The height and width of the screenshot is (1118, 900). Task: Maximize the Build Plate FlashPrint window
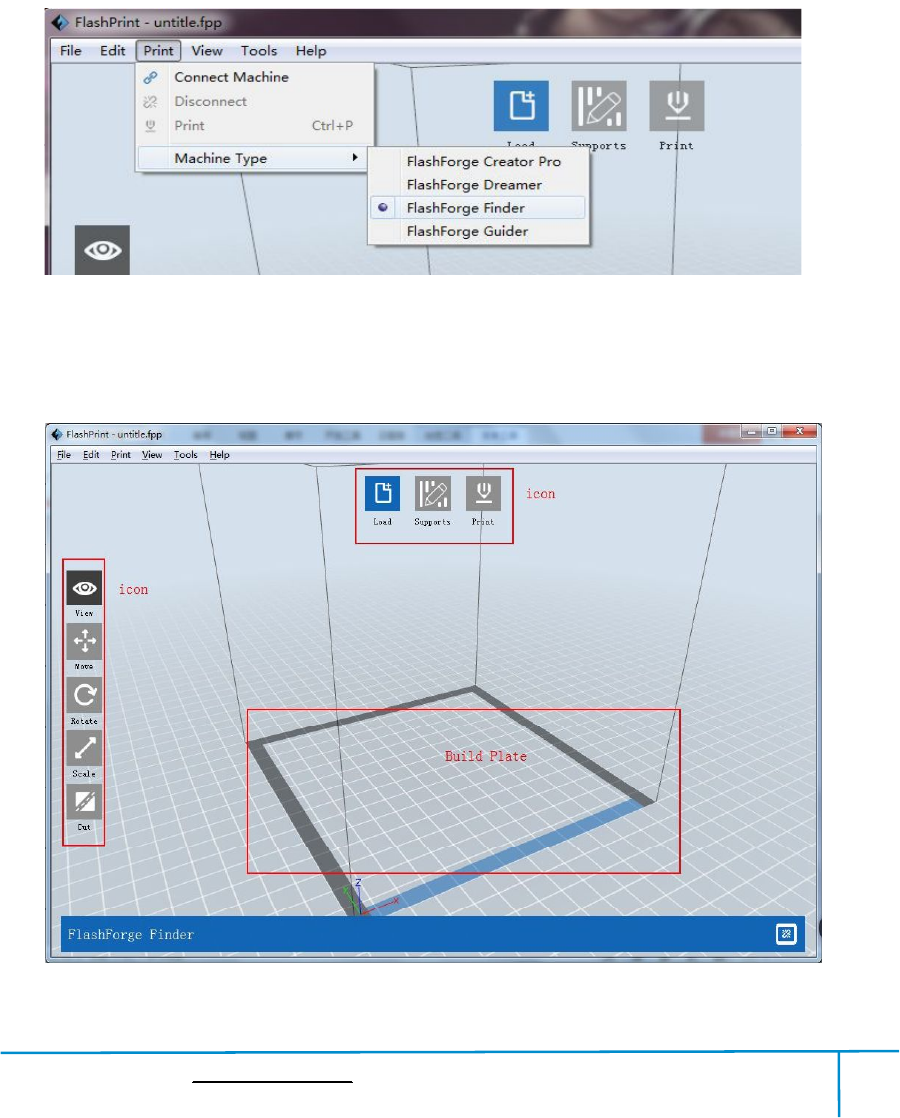[772, 431]
